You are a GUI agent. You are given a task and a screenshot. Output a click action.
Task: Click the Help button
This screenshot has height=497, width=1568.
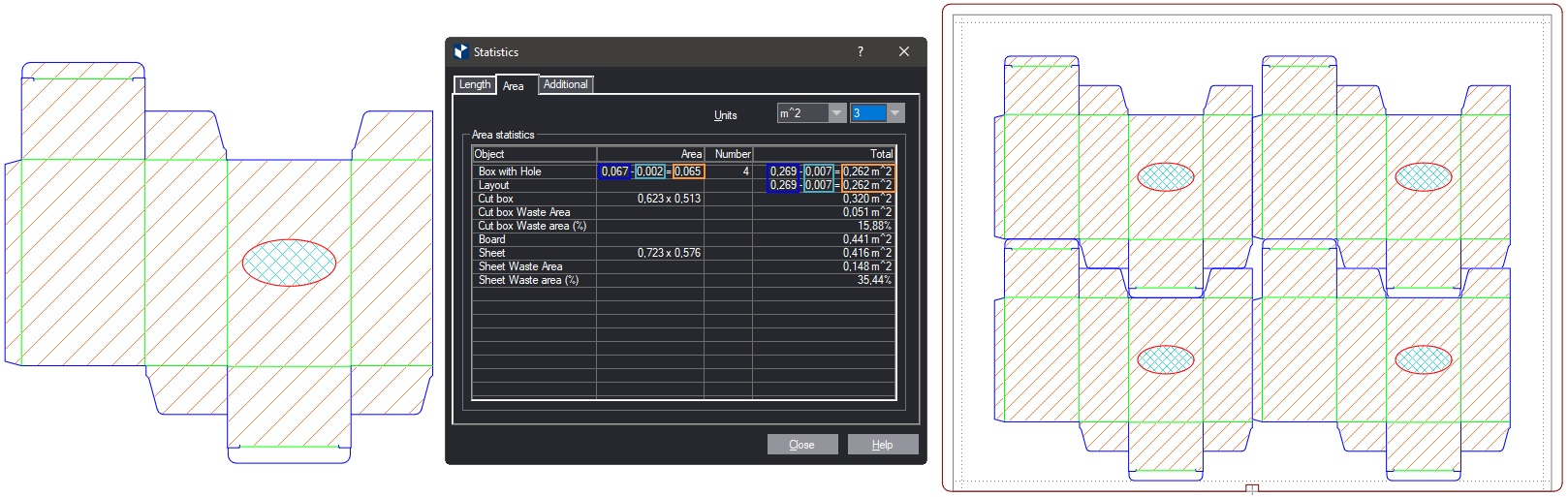coord(882,445)
